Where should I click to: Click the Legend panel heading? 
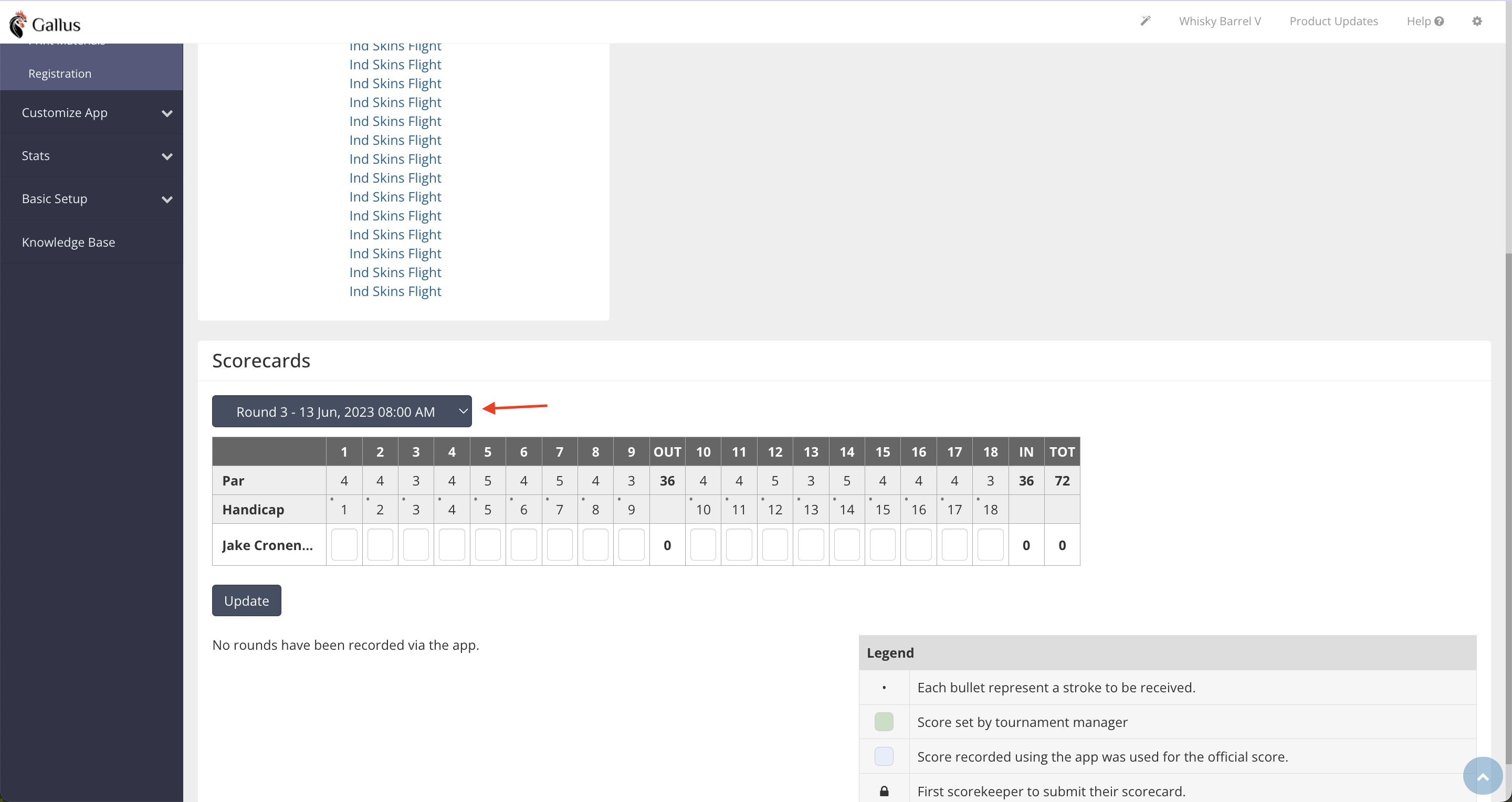click(890, 652)
